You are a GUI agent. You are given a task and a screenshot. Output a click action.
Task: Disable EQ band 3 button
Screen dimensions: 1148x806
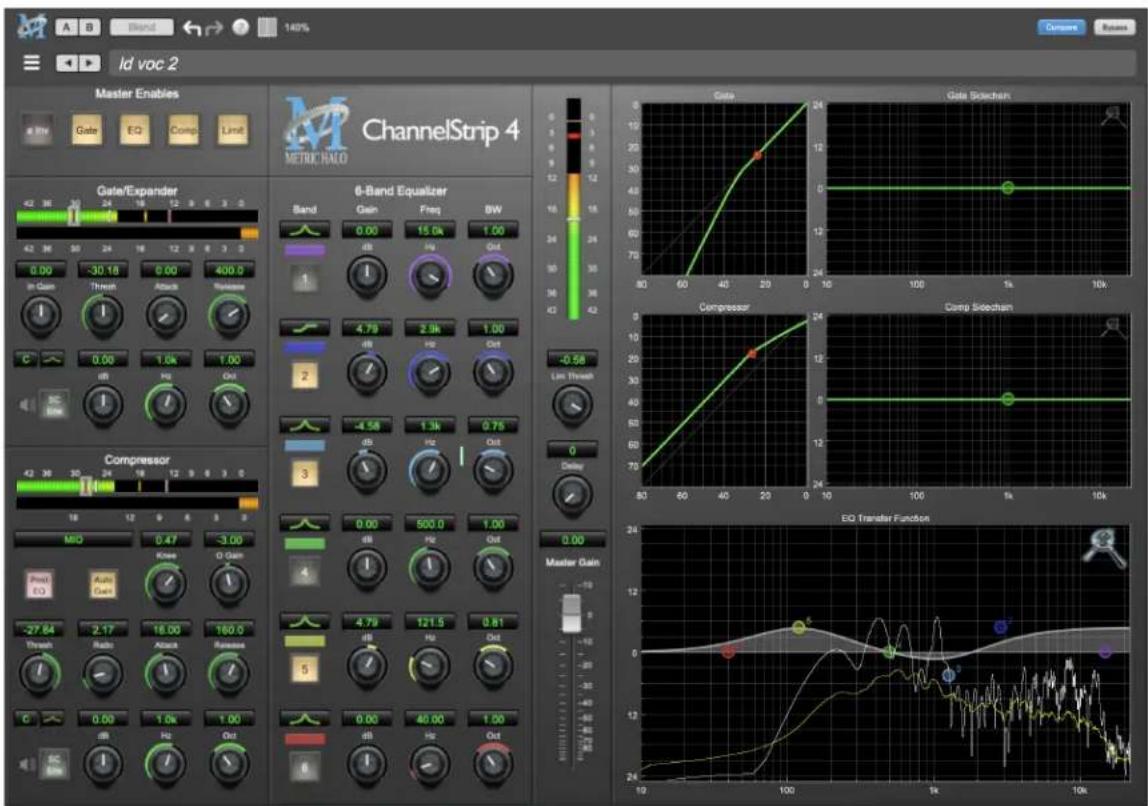point(305,474)
